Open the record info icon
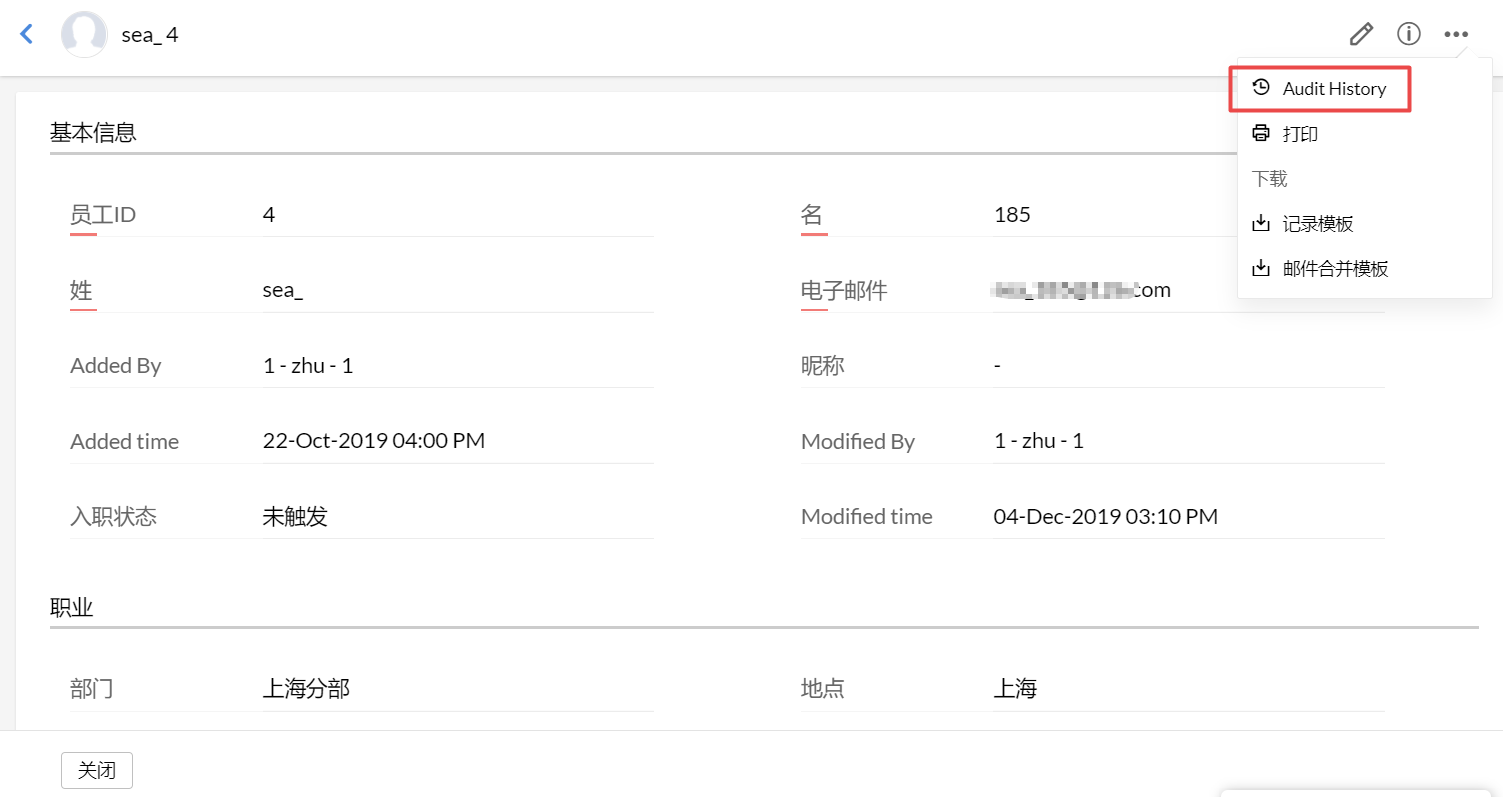Viewport: 1503px width, 797px height. 1409,34
